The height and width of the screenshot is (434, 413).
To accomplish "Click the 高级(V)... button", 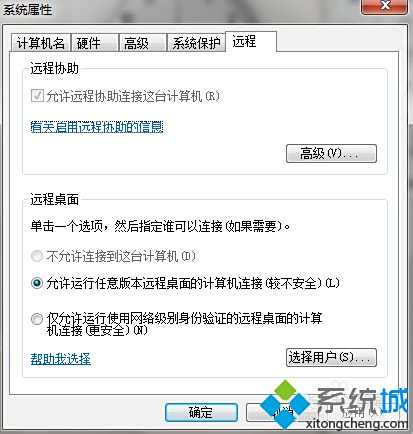I will (331, 153).
